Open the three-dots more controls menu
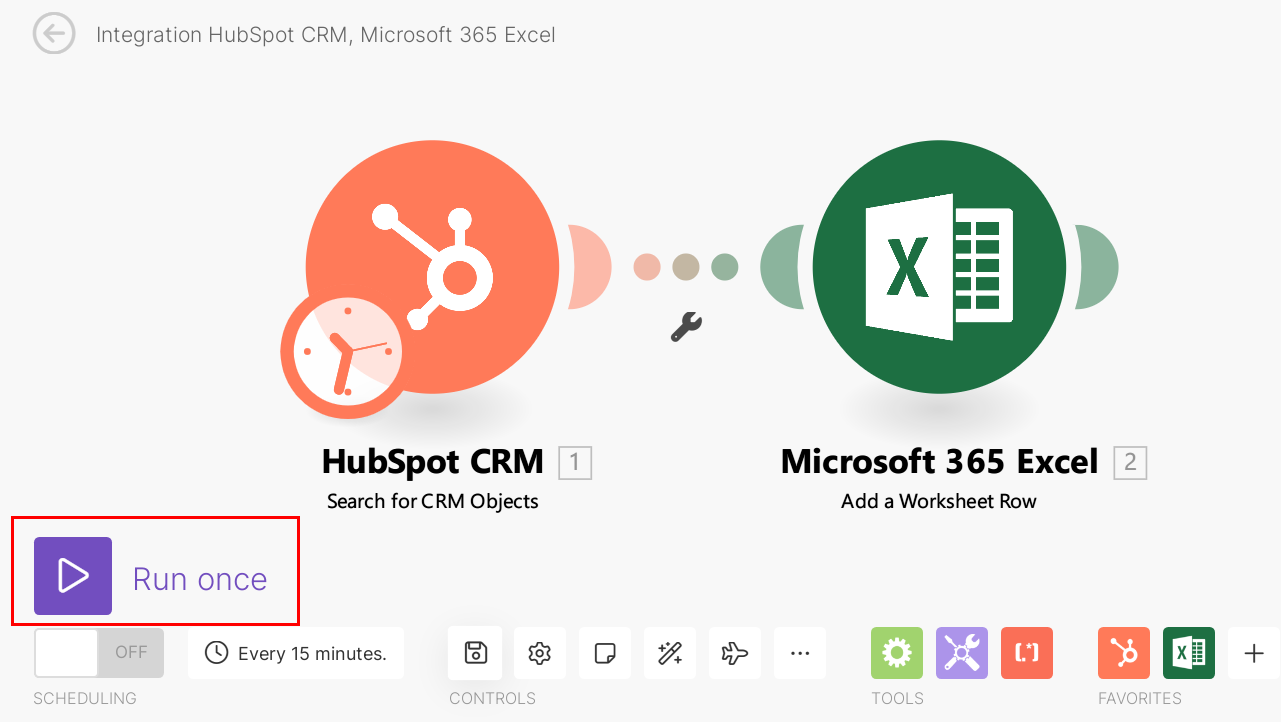Screen dimensions: 1281x722 tap(800, 653)
